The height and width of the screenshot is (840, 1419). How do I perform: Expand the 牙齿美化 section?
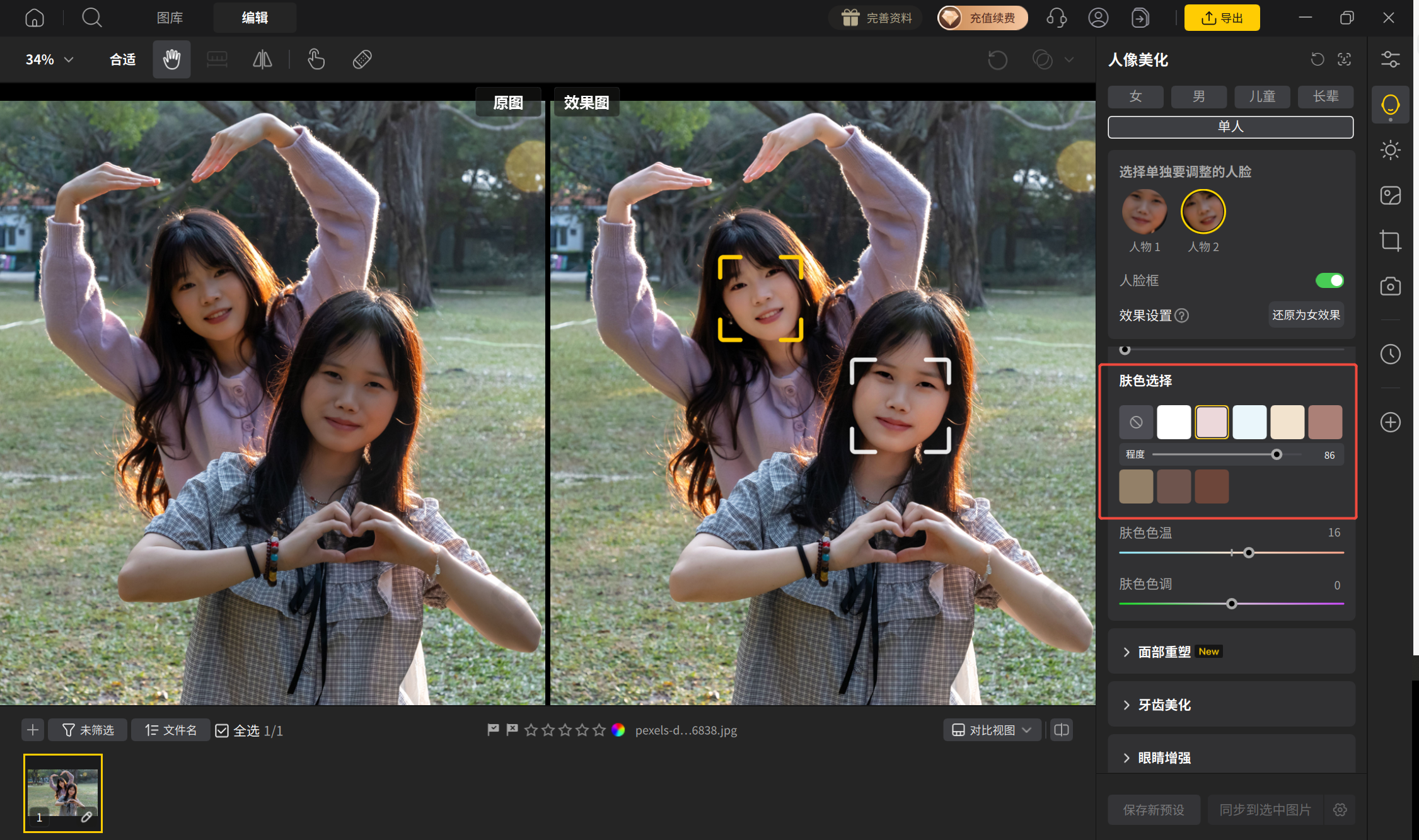(x=1231, y=705)
